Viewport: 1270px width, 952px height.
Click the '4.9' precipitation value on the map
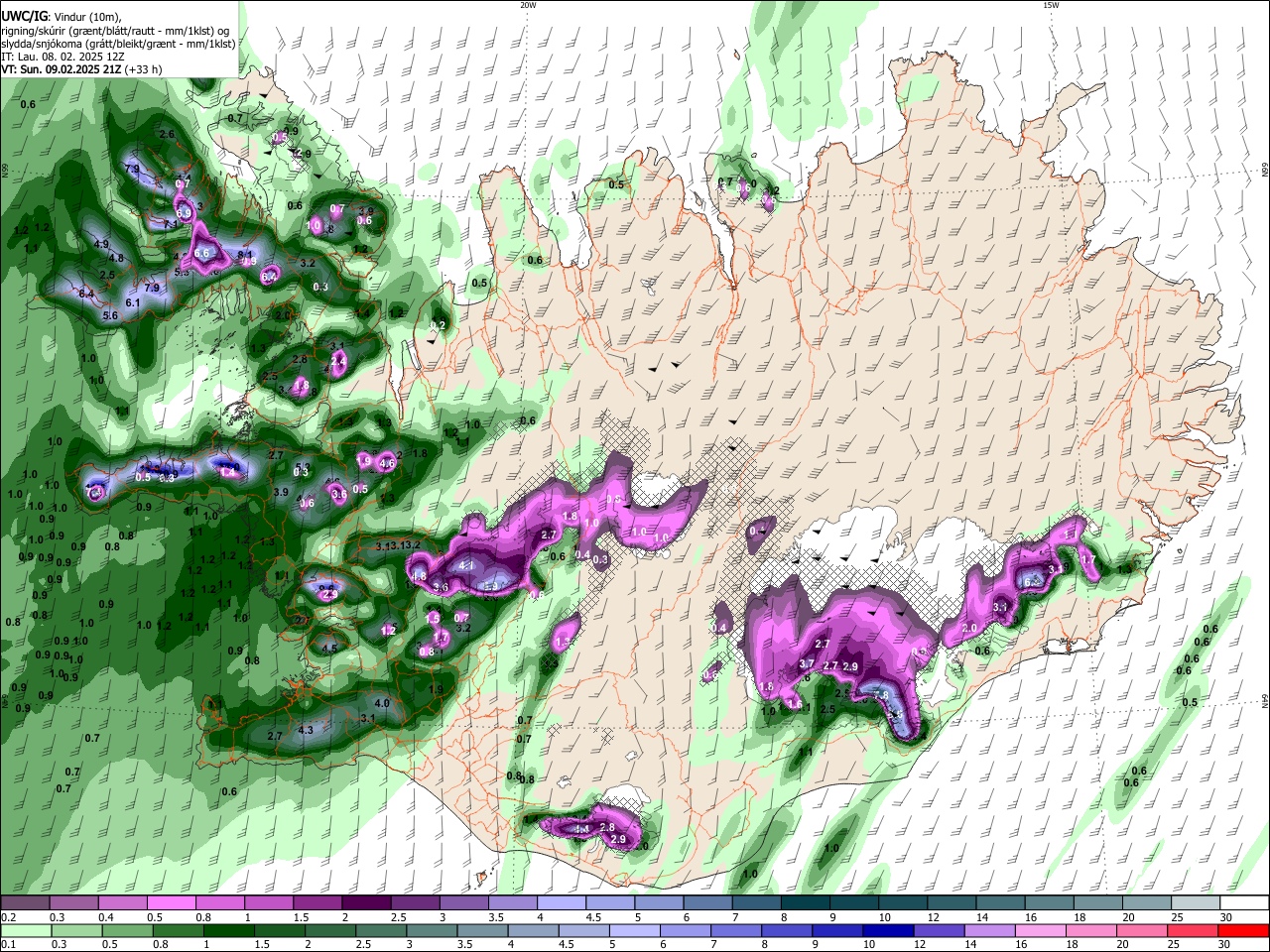(x=101, y=244)
